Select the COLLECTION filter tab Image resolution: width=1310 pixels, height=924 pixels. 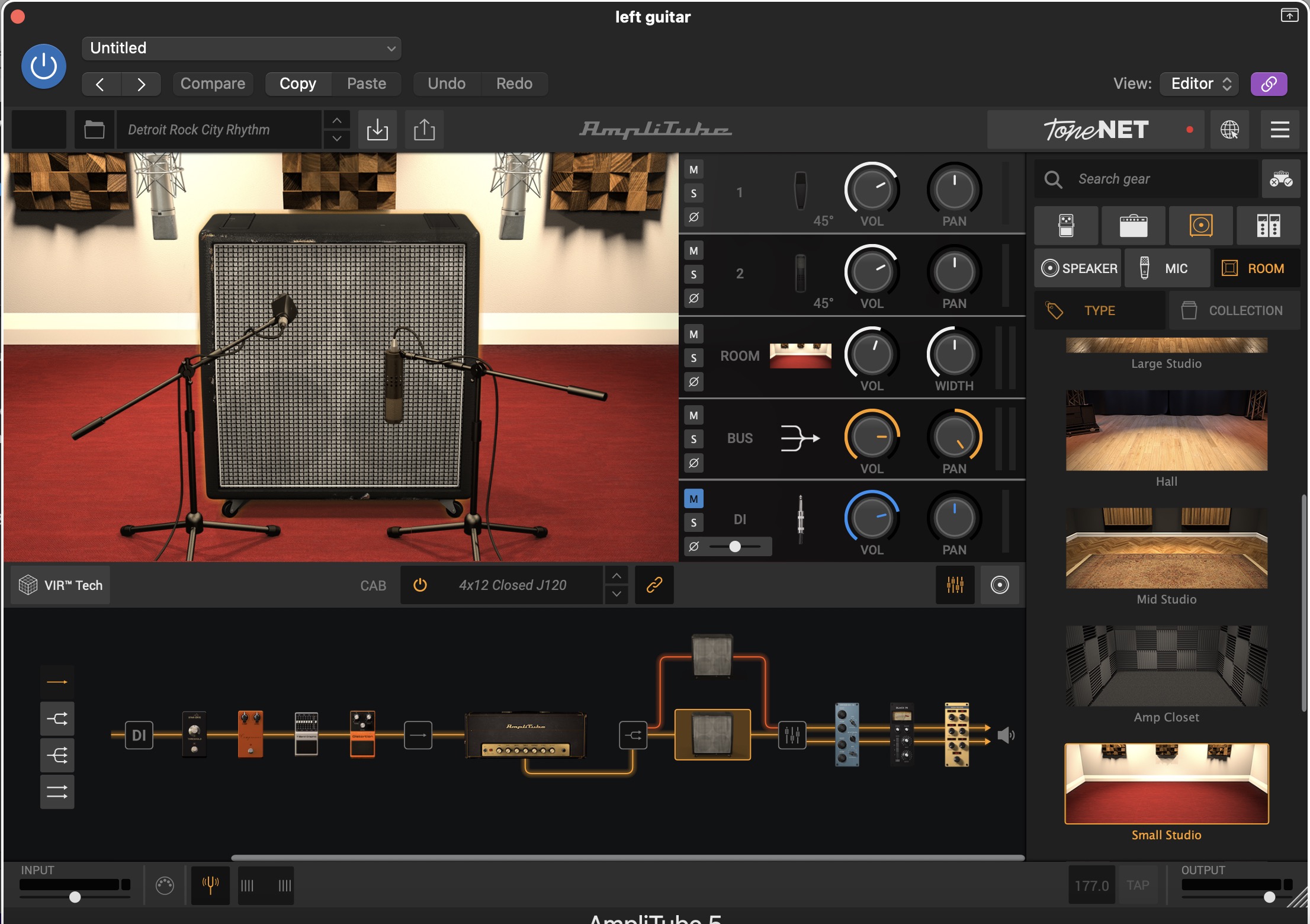1234,310
